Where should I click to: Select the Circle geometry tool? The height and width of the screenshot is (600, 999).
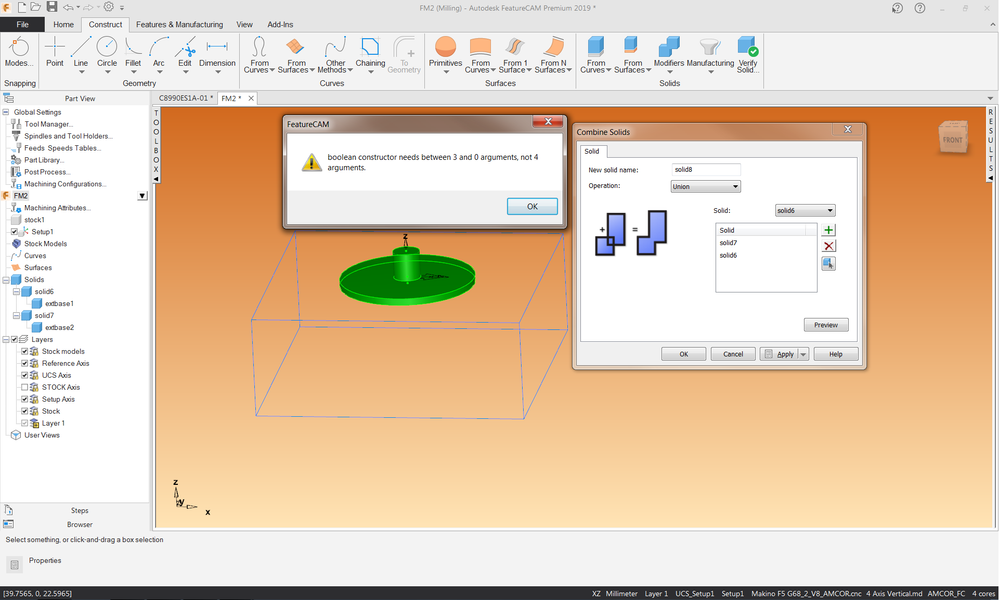[107, 52]
